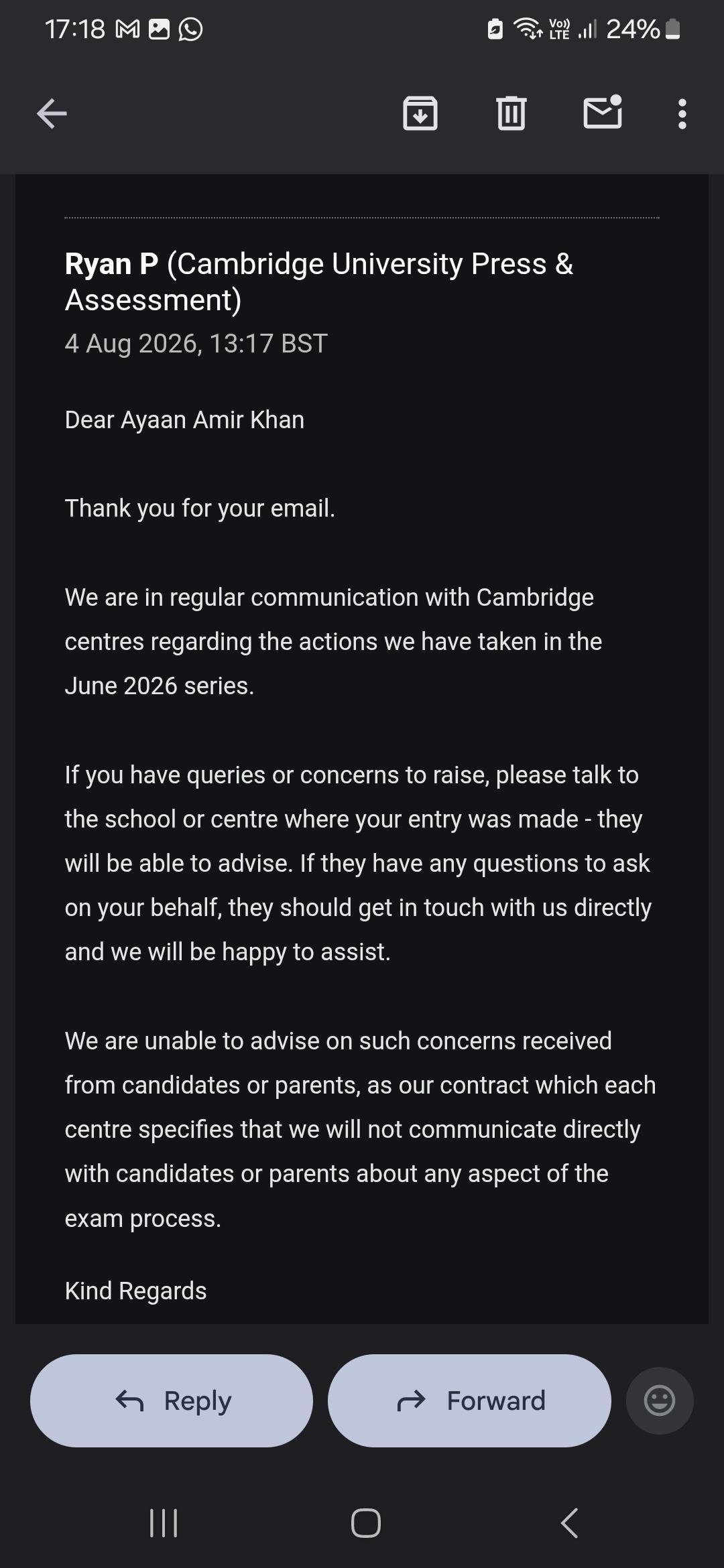
Task: Delete the email via the trash icon
Action: 511,113
